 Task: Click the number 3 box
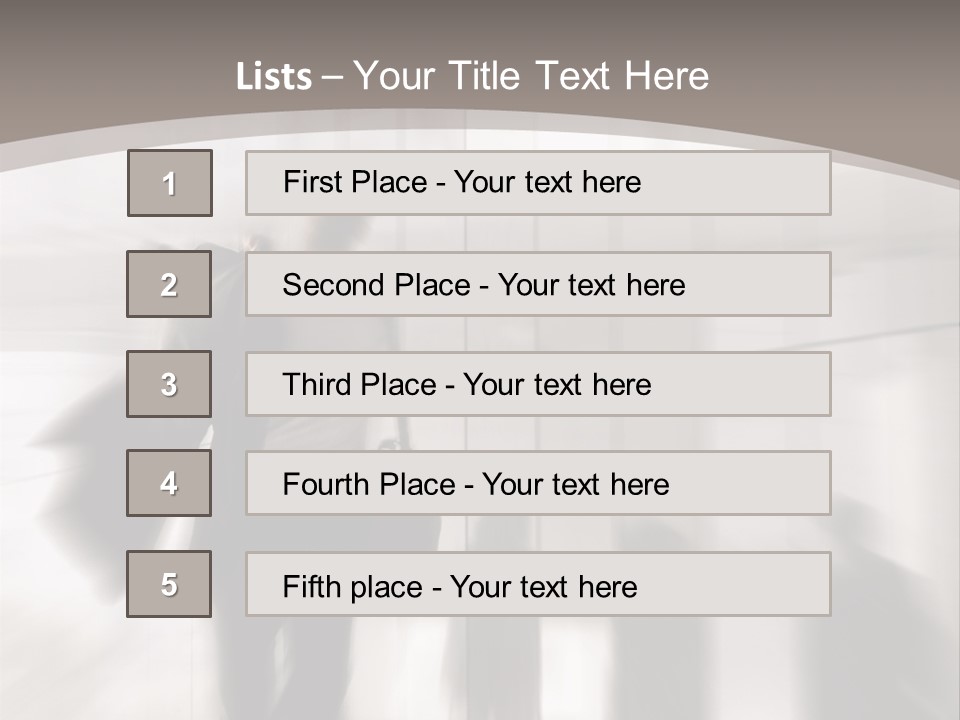tap(169, 384)
